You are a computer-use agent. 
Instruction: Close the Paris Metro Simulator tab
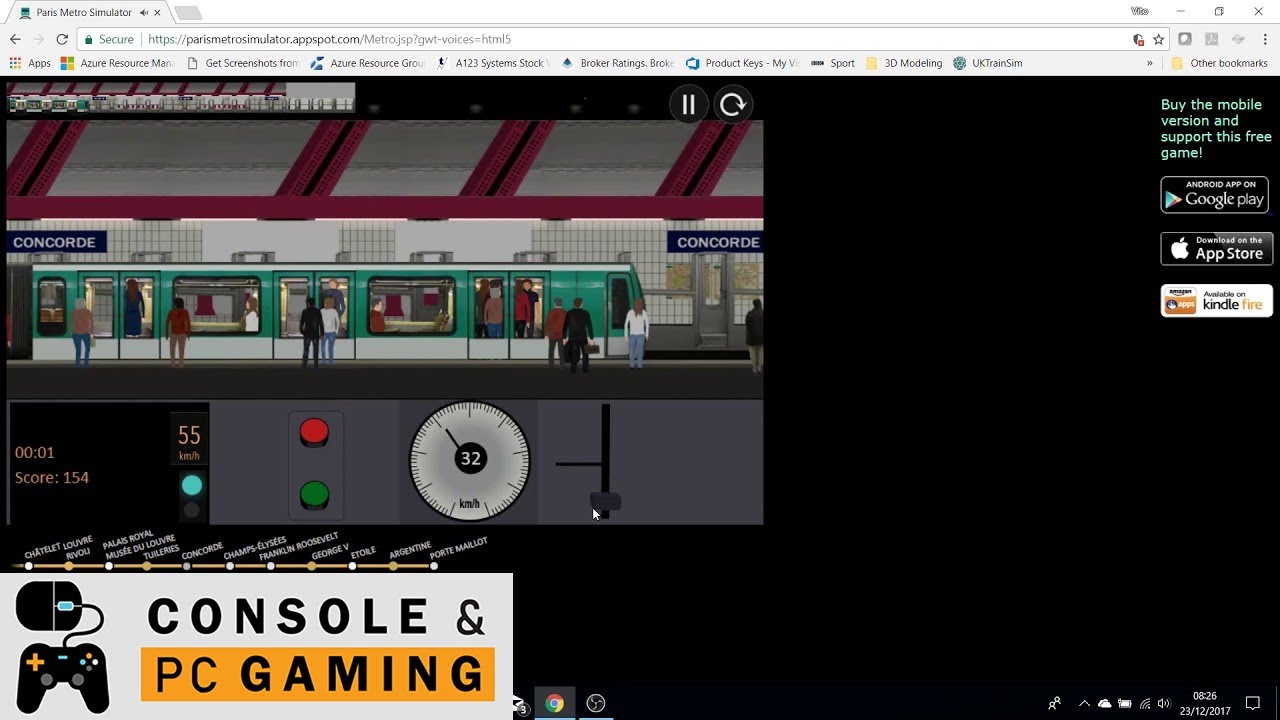(157, 13)
